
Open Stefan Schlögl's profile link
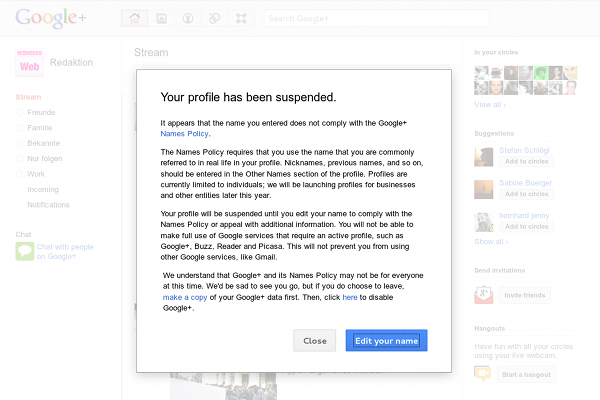point(524,150)
